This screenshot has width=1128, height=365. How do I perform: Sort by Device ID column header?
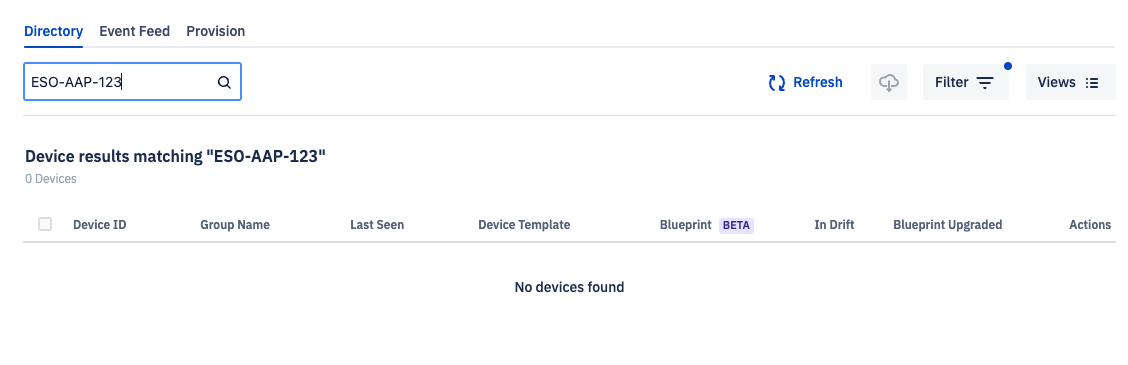click(100, 225)
